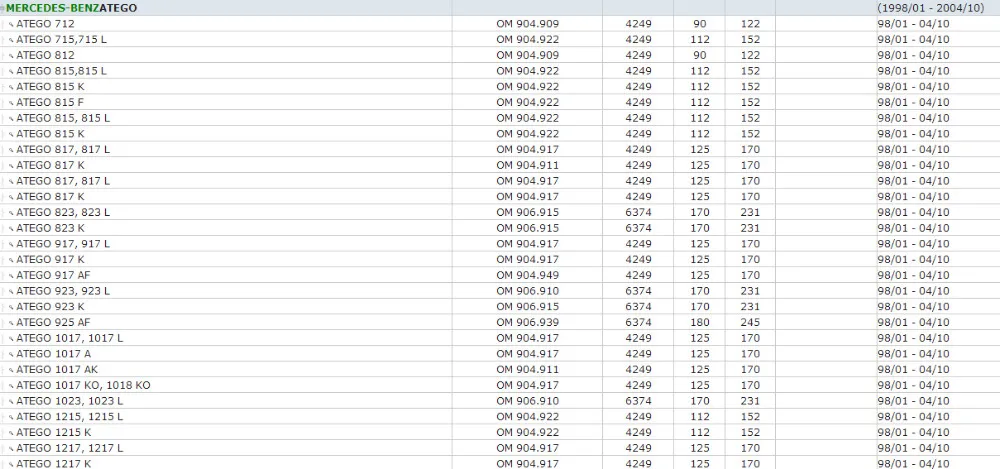
Task: Choose the ATEGO 815 F variant
Action: click(50, 102)
